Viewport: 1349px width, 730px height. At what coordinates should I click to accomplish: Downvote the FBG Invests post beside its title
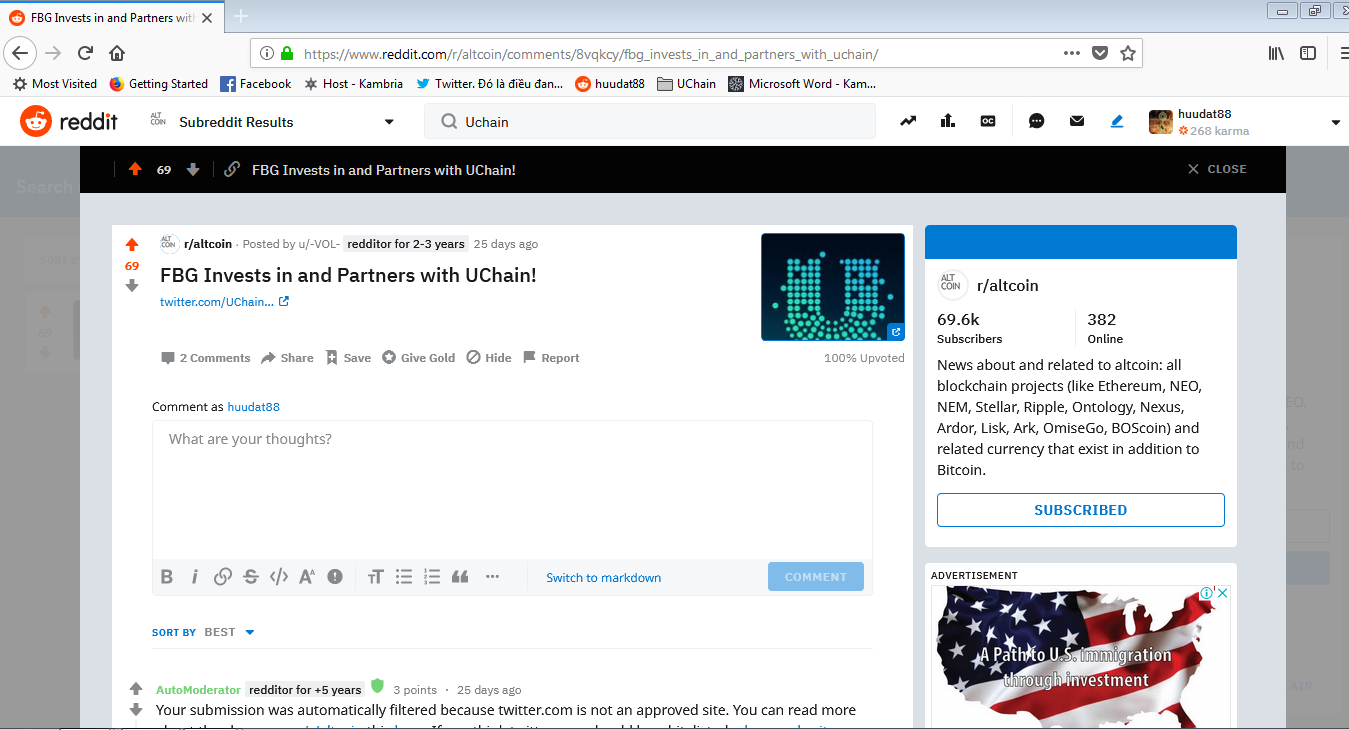132,286
